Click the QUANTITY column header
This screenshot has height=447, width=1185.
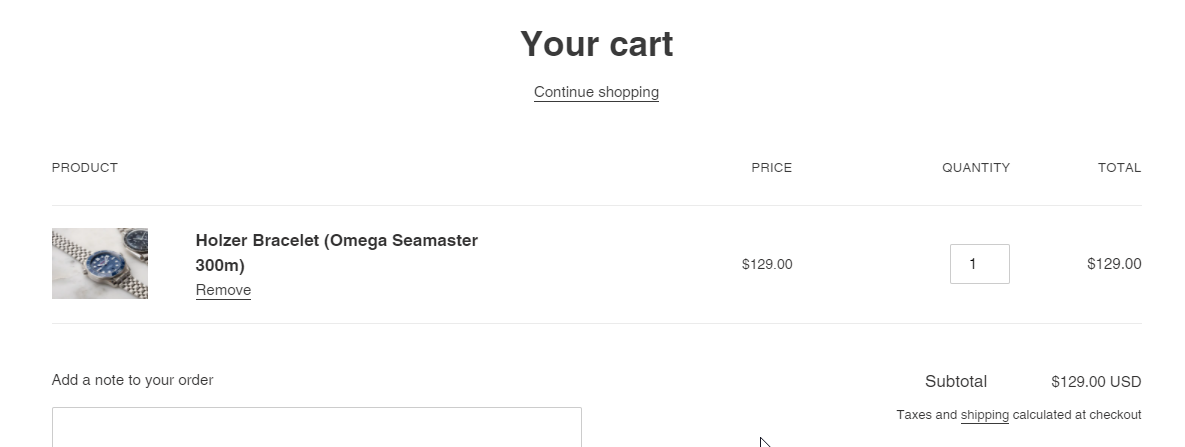pyautogui.click(x=975, y=168)
